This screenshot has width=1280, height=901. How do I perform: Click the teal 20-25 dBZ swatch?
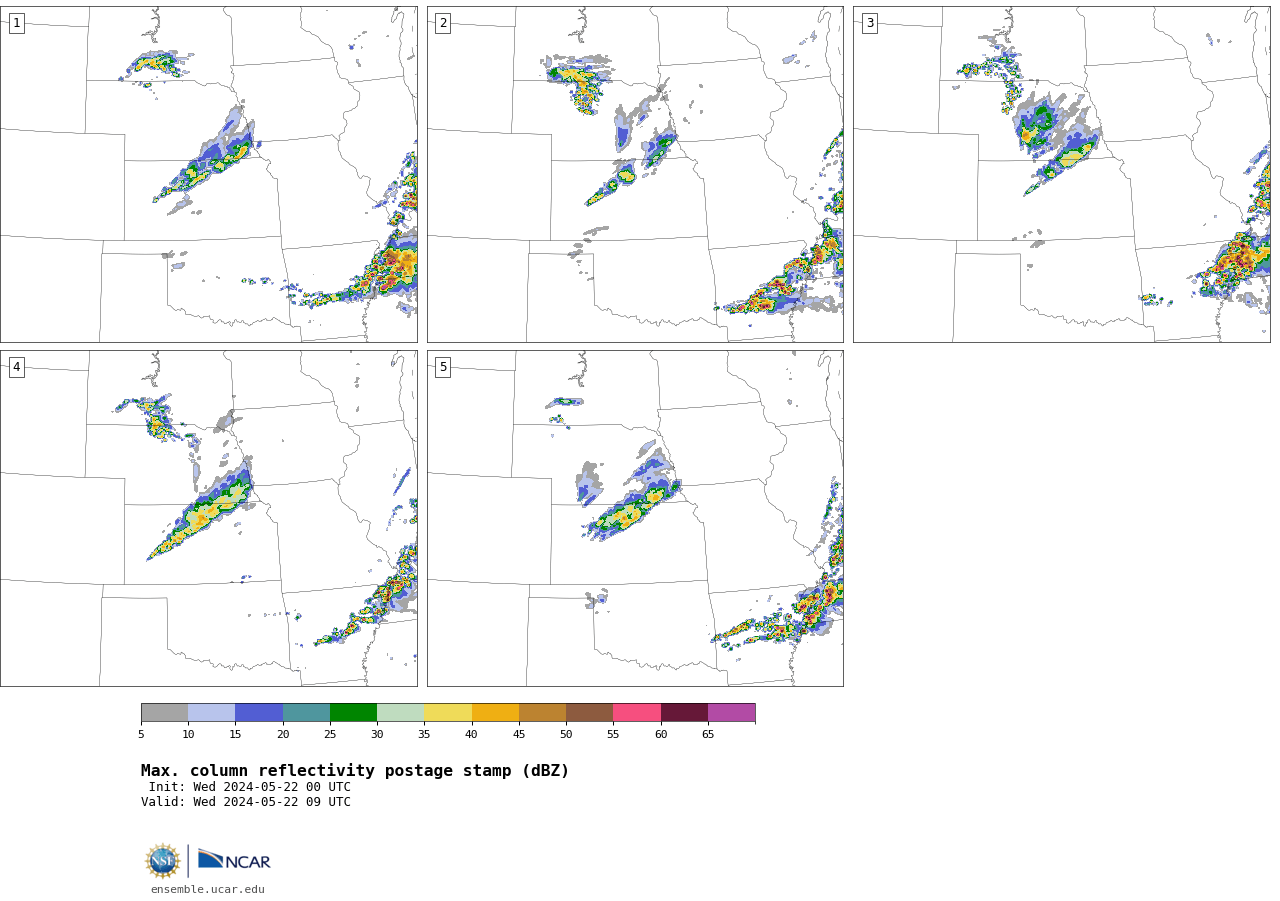306,712
